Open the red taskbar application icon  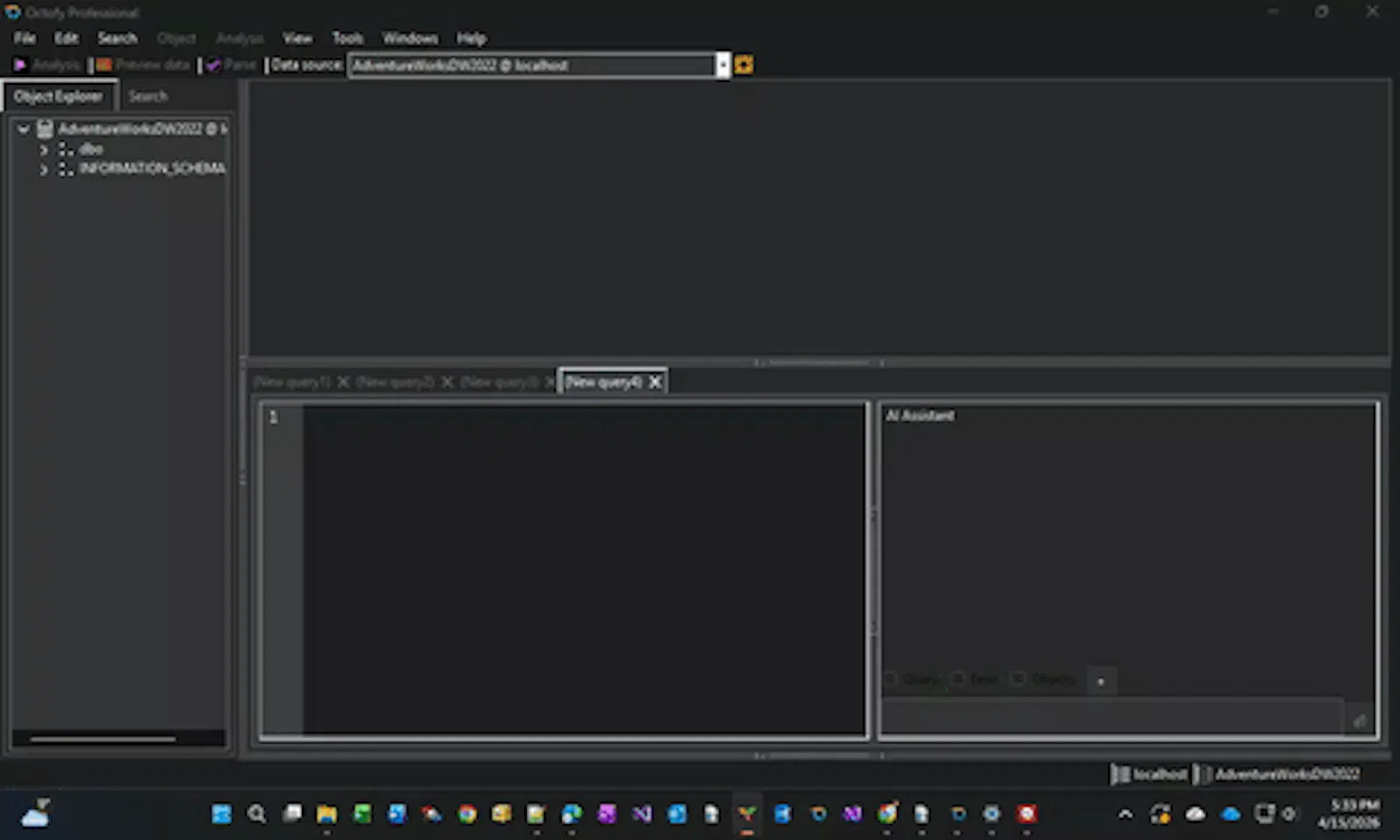[x=1026, y=814]
